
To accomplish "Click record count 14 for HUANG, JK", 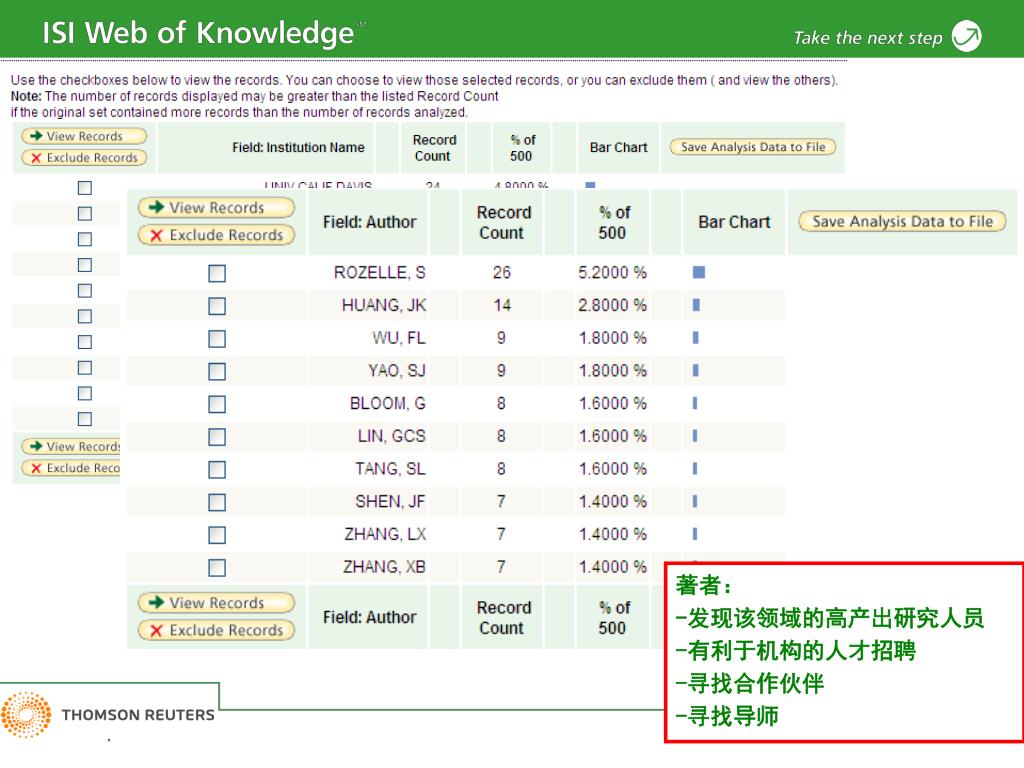I will click(x=502, y=305).
